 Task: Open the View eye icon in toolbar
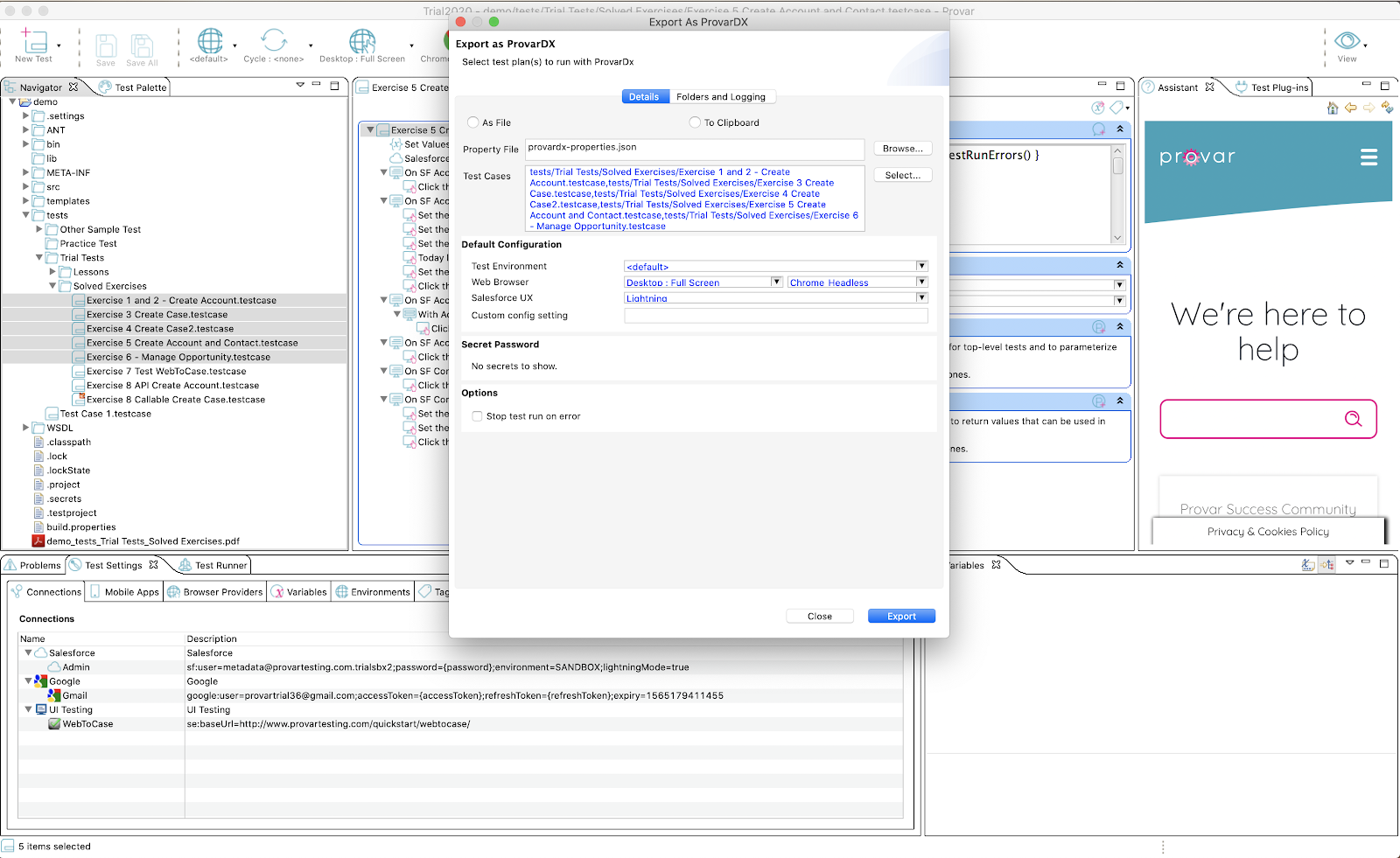(x=1347, y=40)
